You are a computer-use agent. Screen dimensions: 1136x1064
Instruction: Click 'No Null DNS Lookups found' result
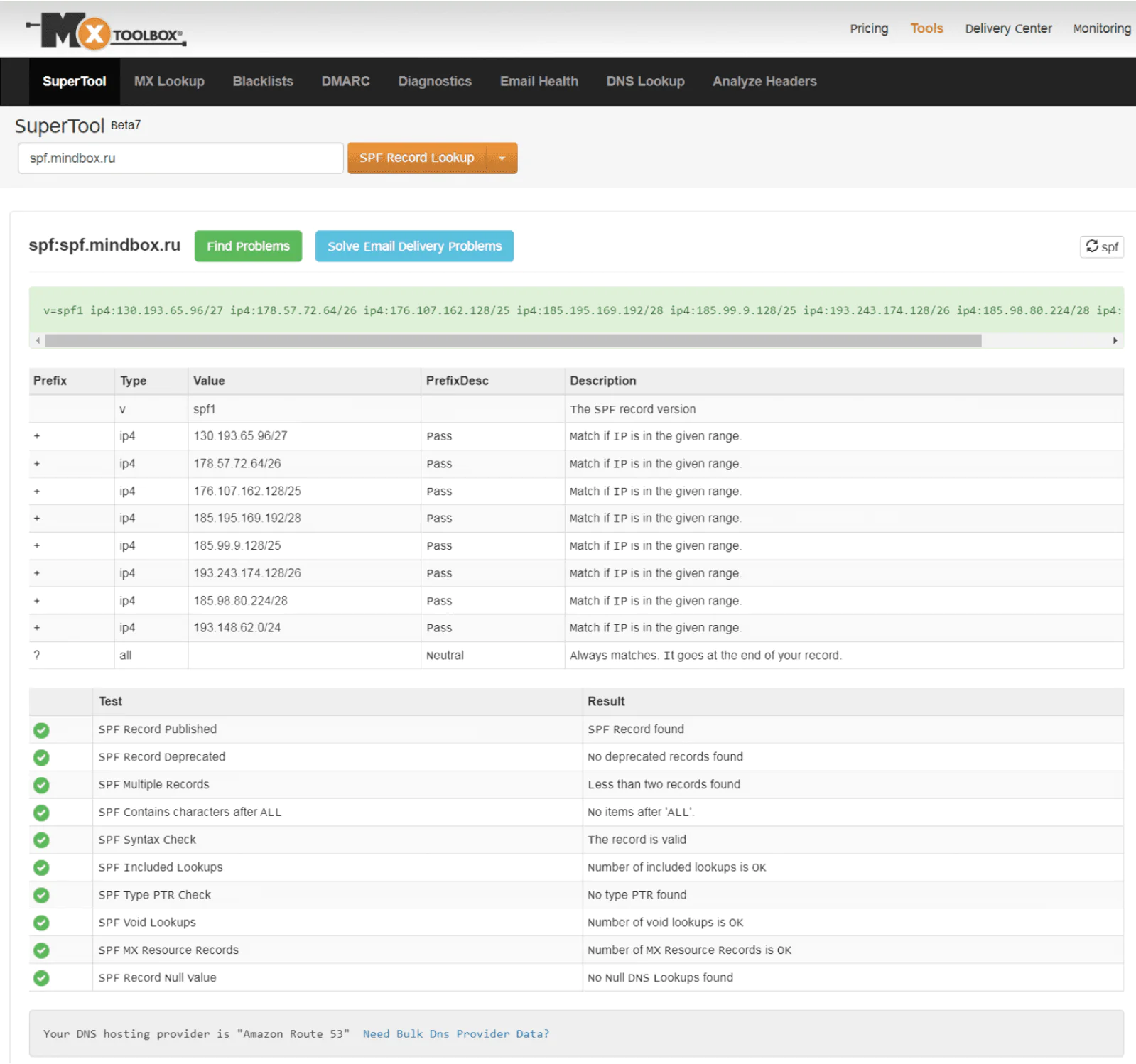pyautogui.click(x=660, y=978)
